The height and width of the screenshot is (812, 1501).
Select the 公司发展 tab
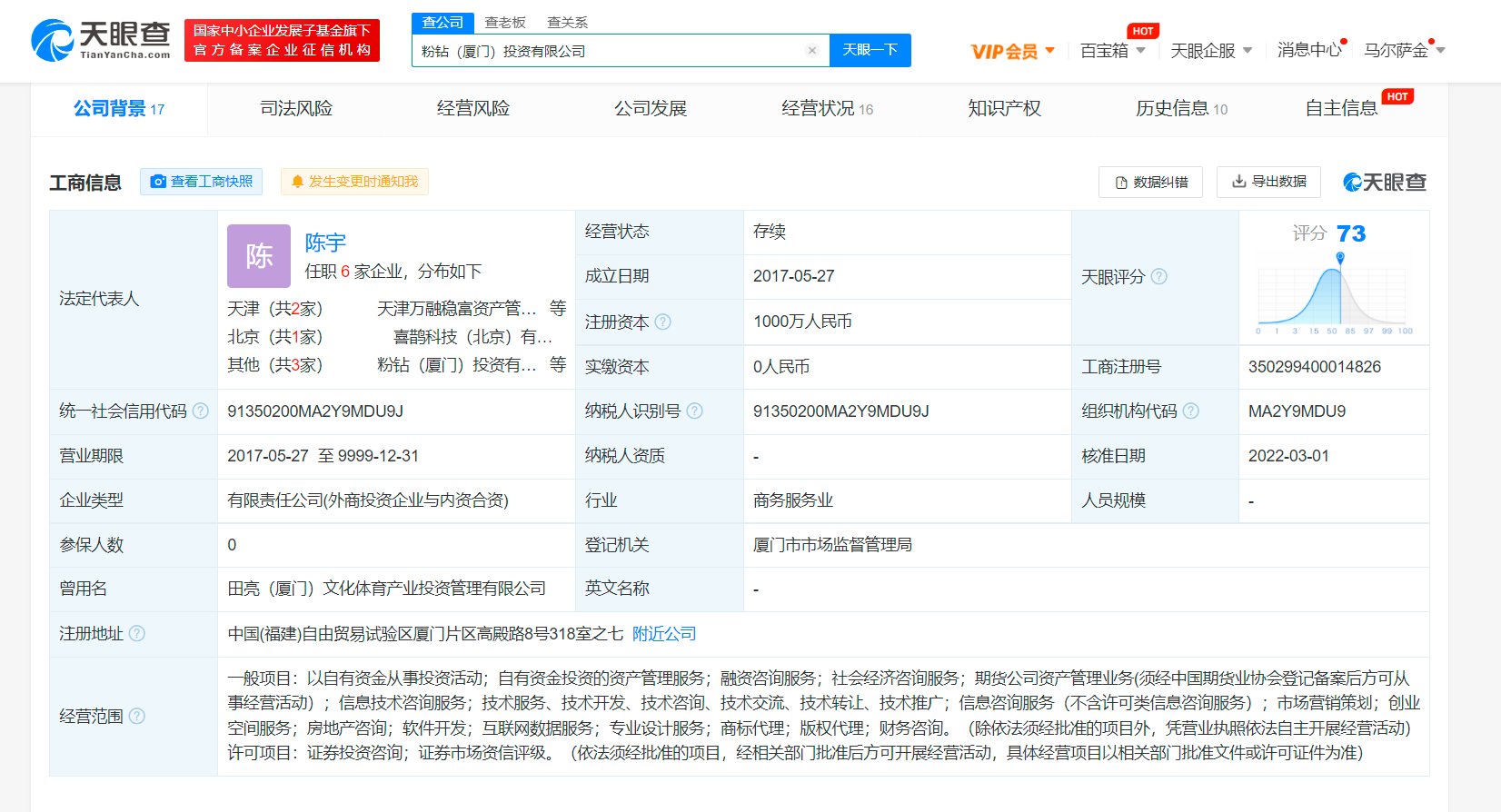click(651, 109)
